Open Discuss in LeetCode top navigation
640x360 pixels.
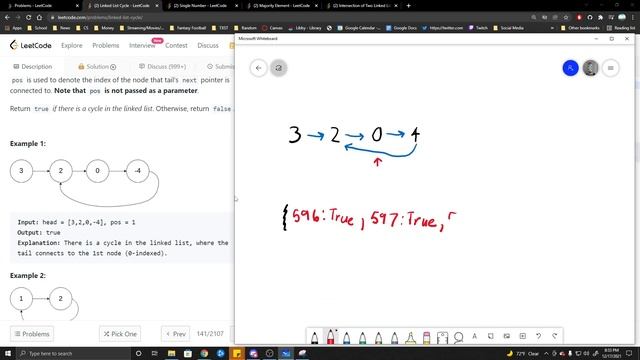tap(208, 45)
